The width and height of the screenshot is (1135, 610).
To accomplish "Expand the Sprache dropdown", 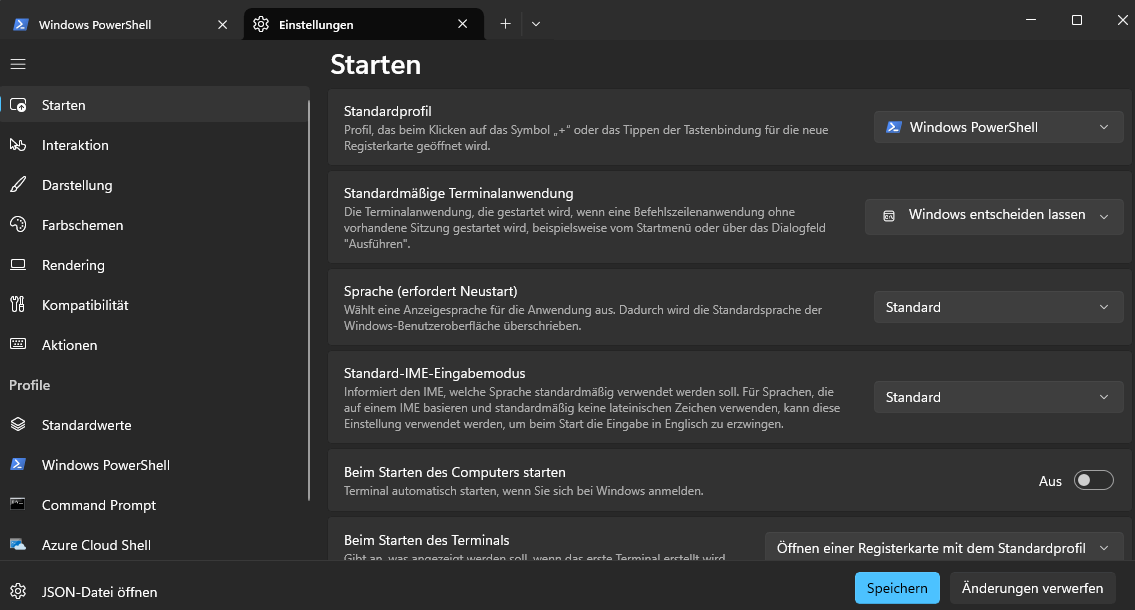I will pos(998,307).
